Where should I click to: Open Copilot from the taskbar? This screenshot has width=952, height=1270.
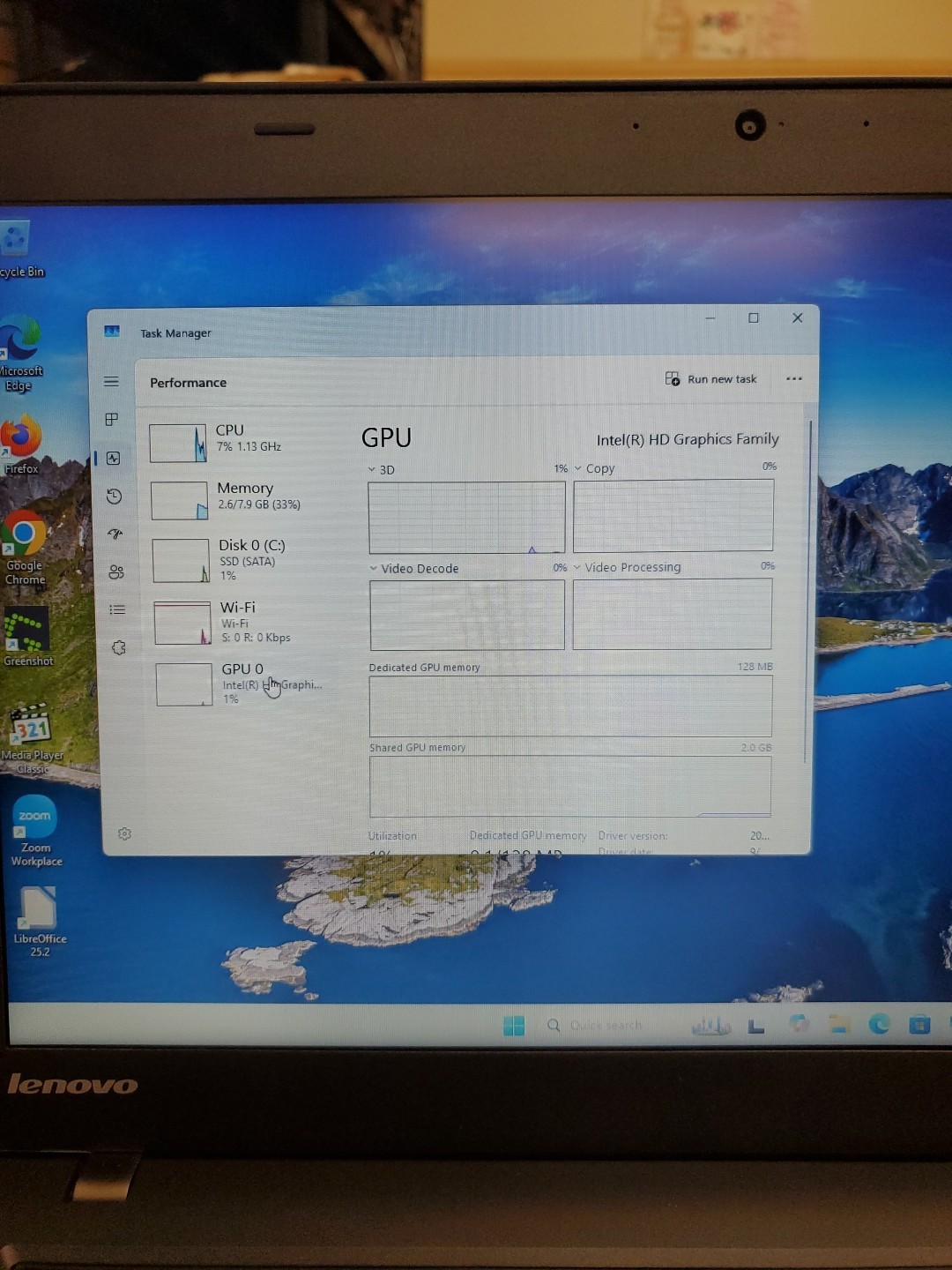pos(799,1024)
